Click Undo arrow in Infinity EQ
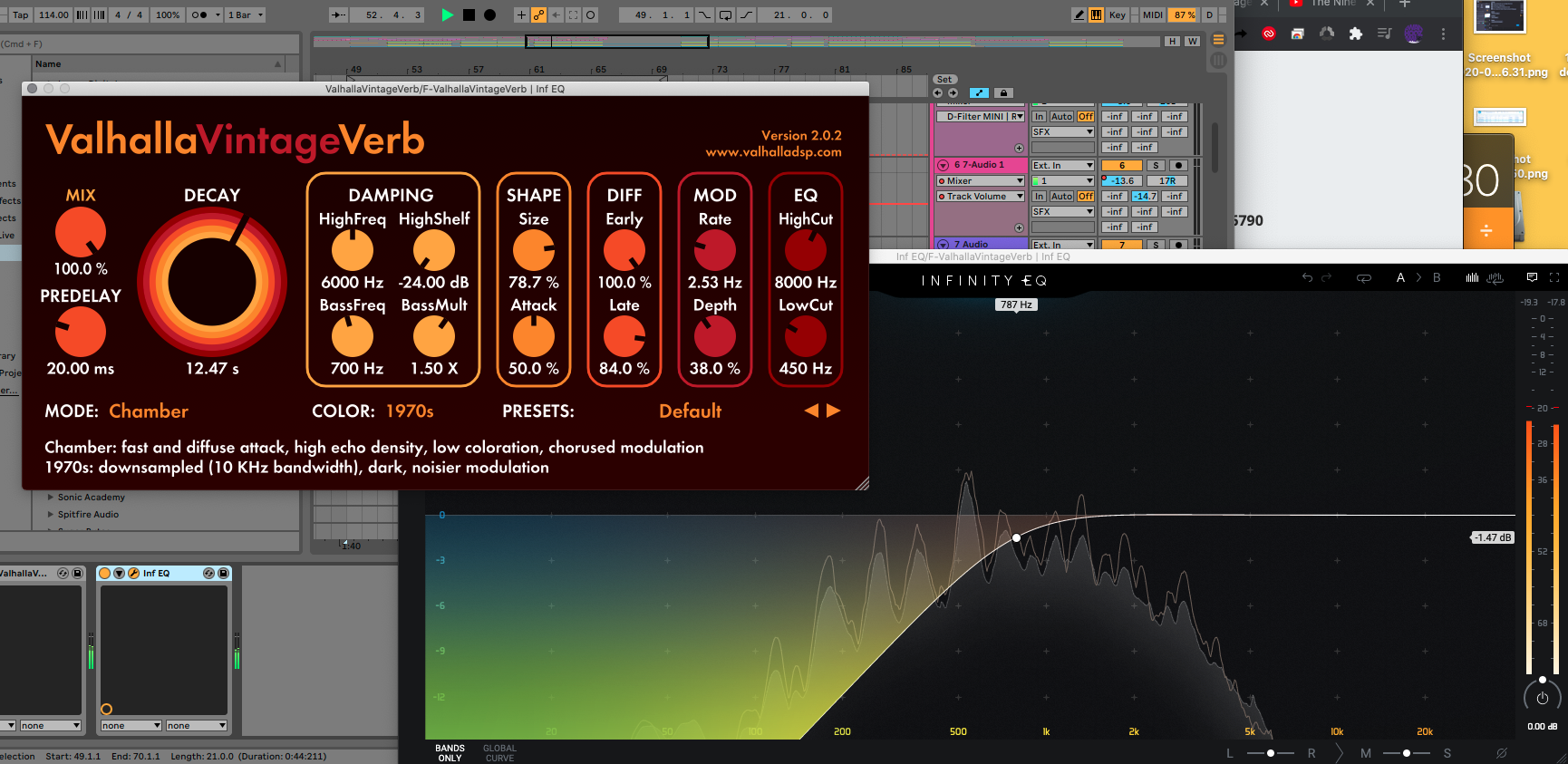This screenshot has height=764, width=1568. pos(1307,278)
